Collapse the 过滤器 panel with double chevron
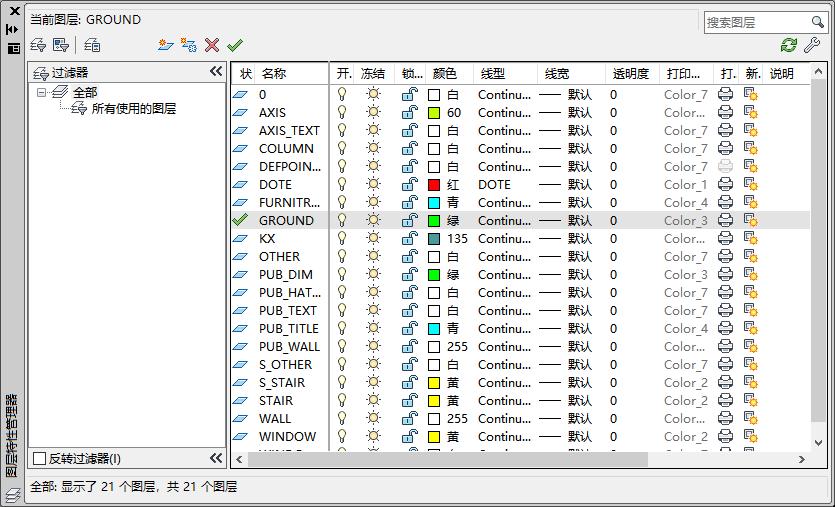The image size is (835, 507). point(215,72)
